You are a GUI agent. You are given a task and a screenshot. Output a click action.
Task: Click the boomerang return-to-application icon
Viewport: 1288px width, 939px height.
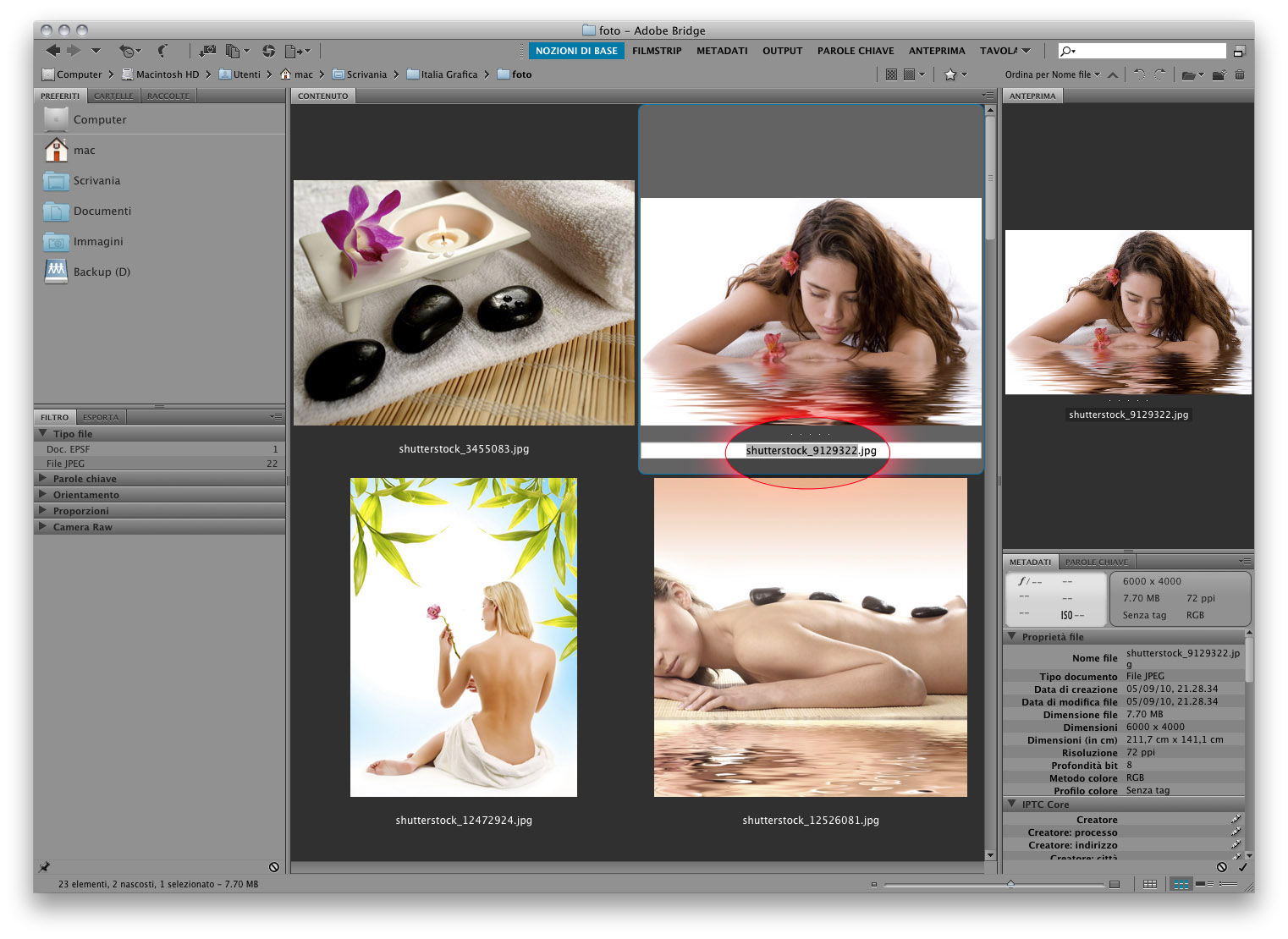tap(162, 51)
